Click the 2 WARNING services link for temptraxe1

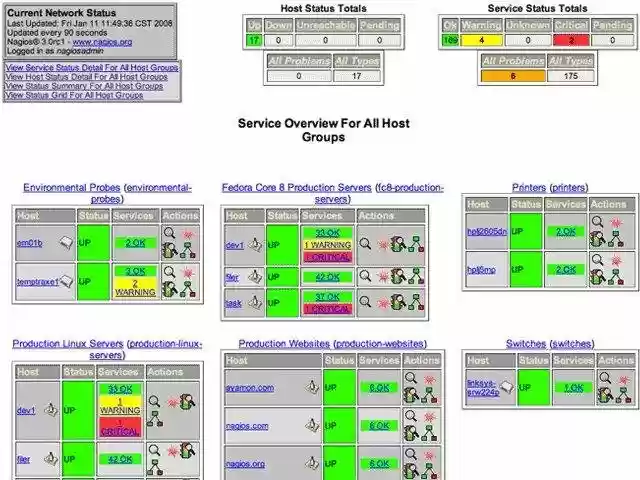click(135, 287)
